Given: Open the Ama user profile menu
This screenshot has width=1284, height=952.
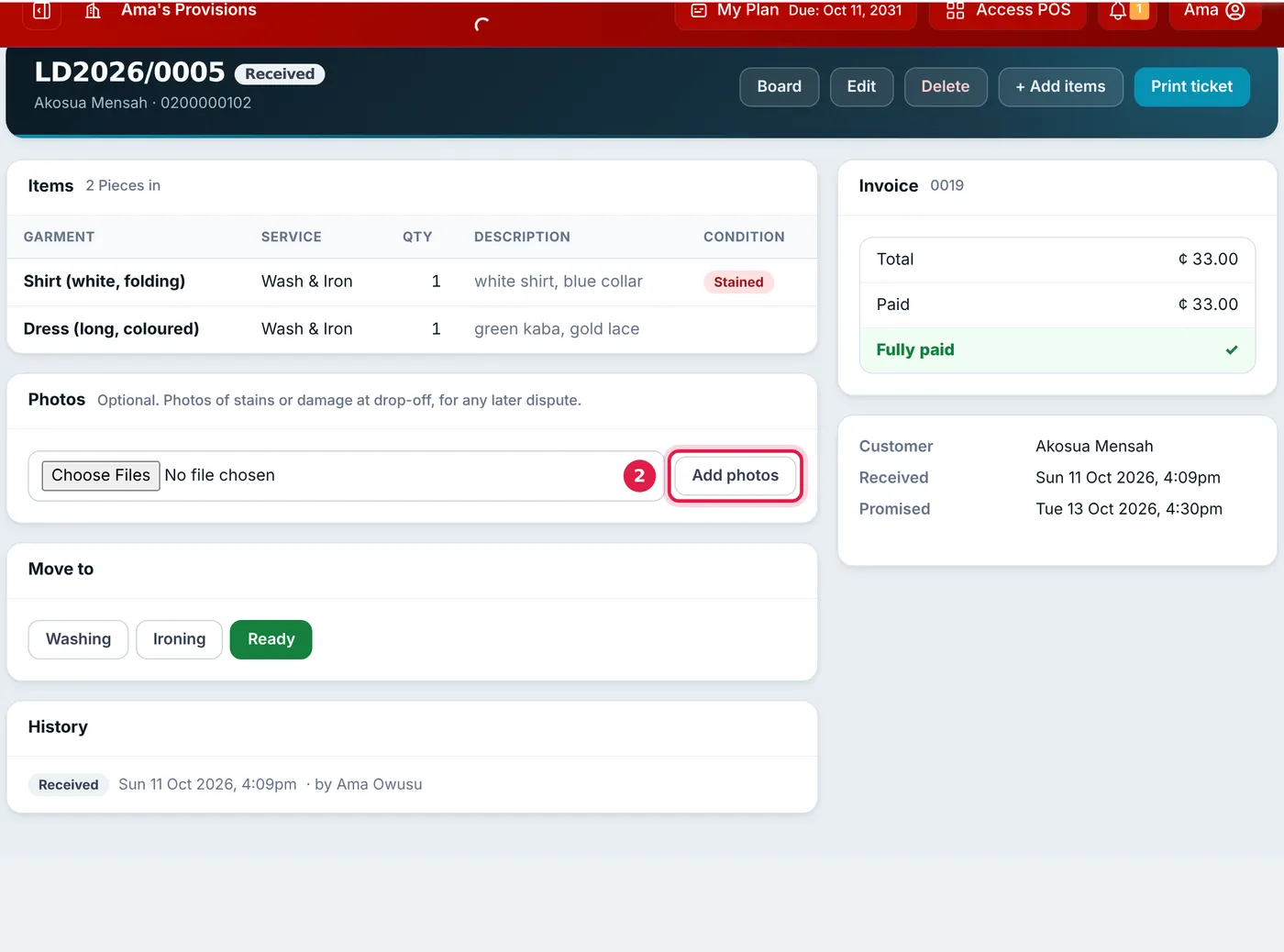Looking at the screenshot, I should point(1213,11).
